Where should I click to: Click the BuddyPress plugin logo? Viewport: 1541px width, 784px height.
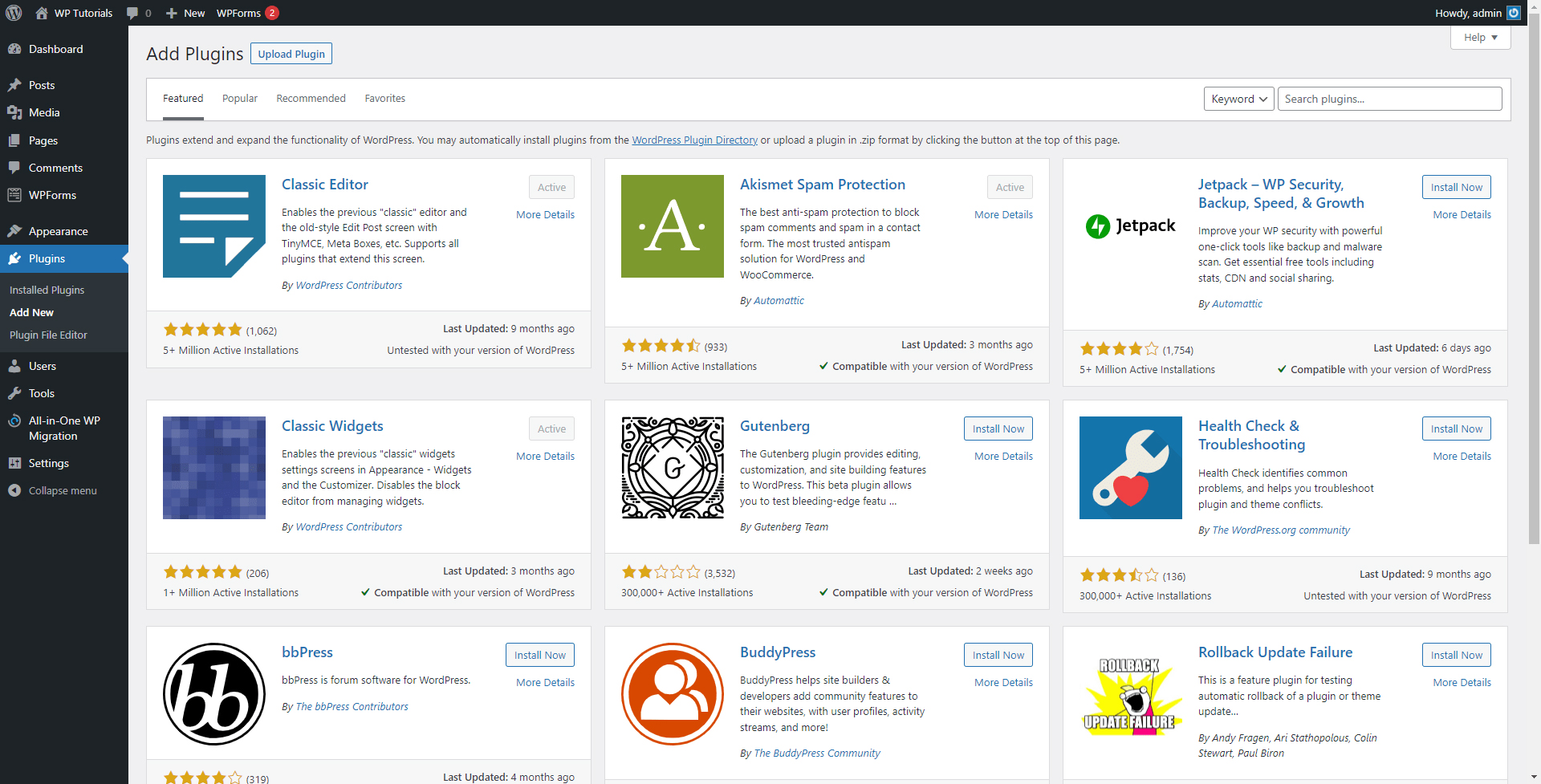tap(673, 694)
